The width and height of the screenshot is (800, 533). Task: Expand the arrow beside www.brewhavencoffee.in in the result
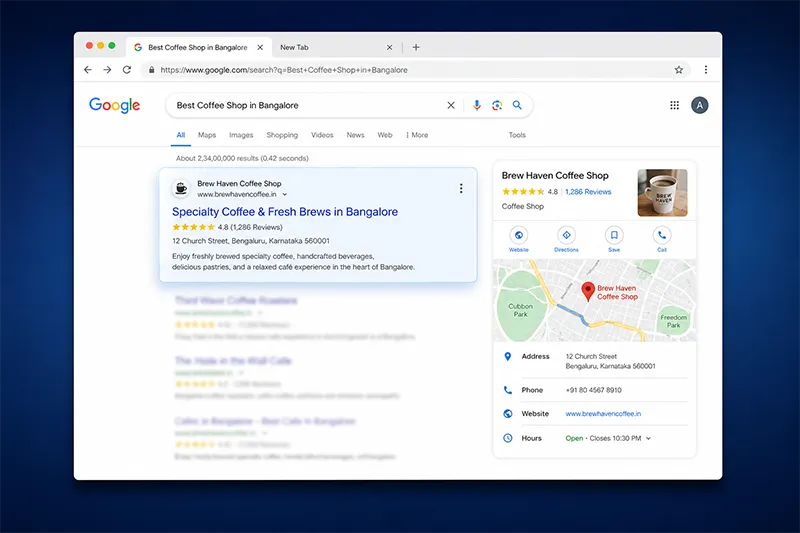[x=285, y=194]
